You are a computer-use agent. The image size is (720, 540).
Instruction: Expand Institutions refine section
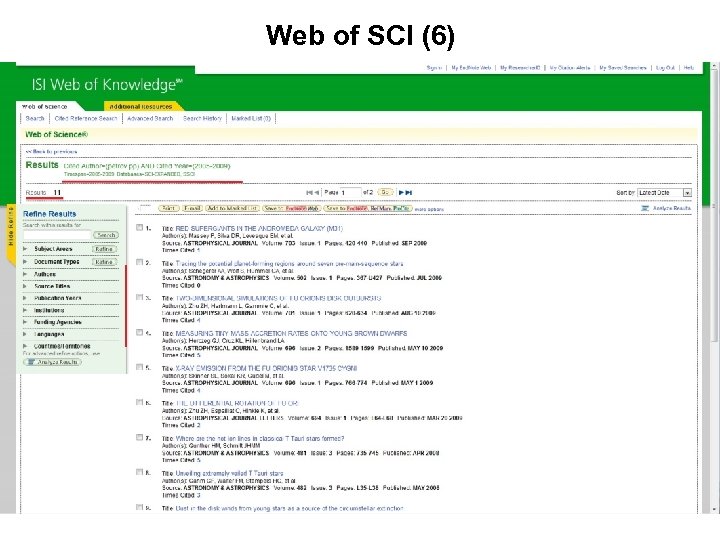[25, 310]
